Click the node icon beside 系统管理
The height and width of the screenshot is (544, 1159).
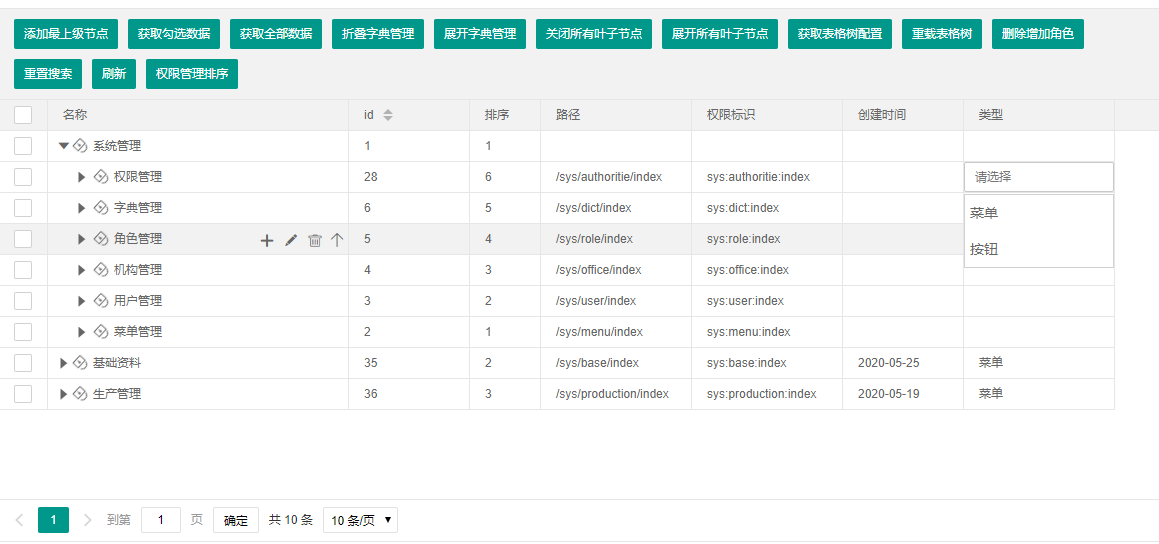[x=80, y=146]
